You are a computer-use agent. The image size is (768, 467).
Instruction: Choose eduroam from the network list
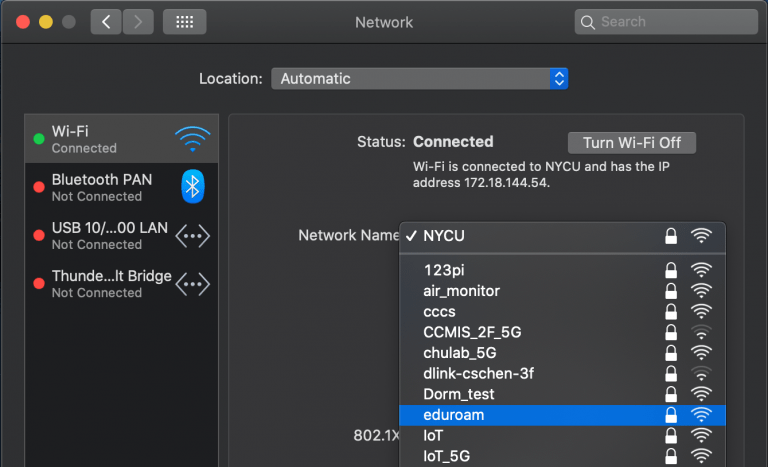click(454, 415)
